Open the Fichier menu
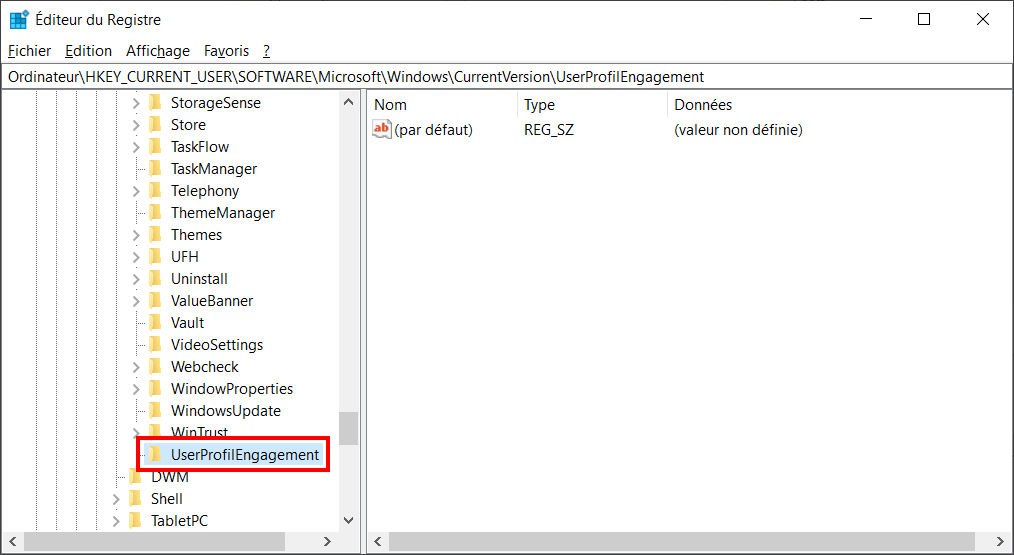The width and height of the screenshot is (1014, 555). coord(29,50)
